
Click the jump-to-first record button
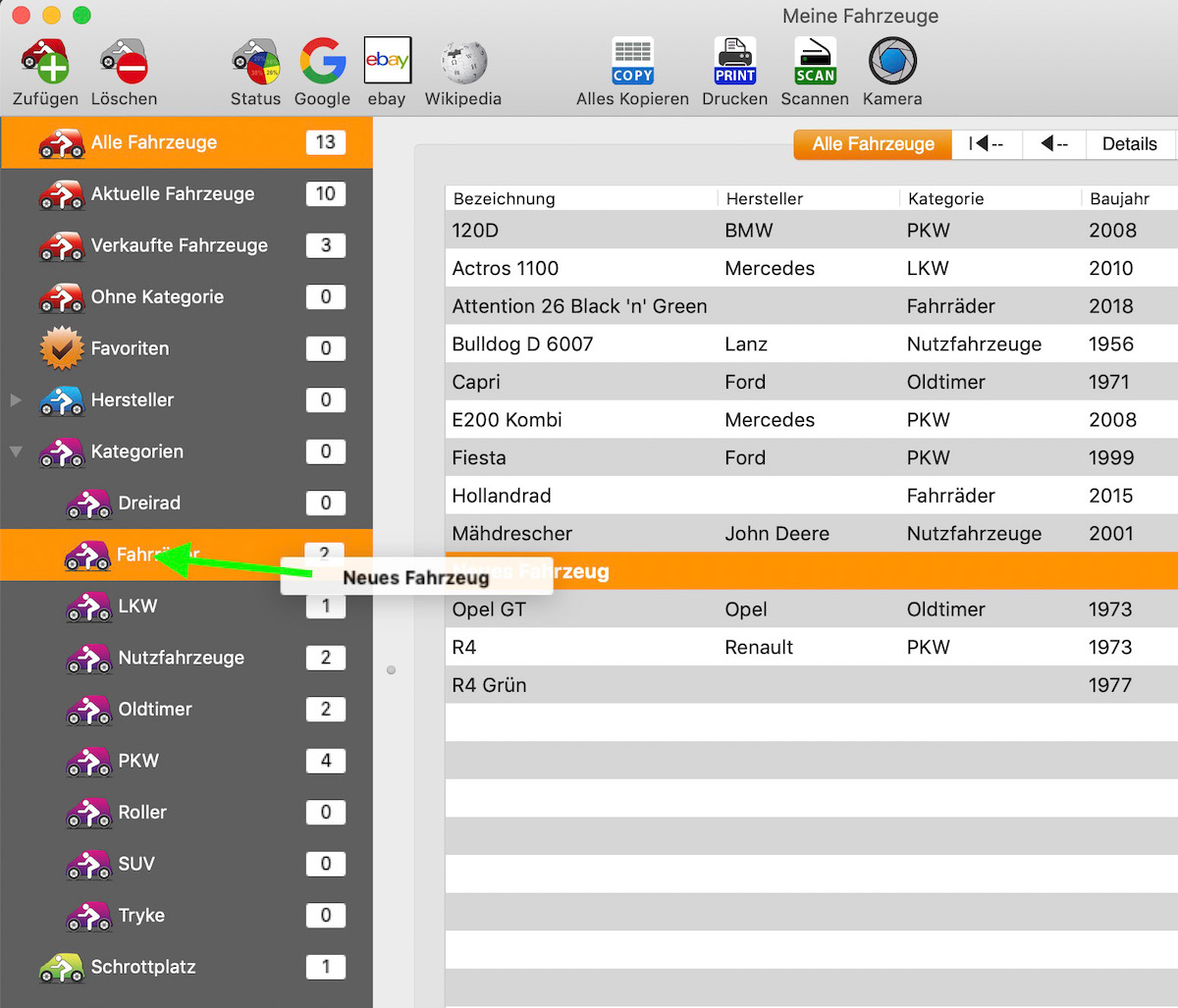coord(987,144)
